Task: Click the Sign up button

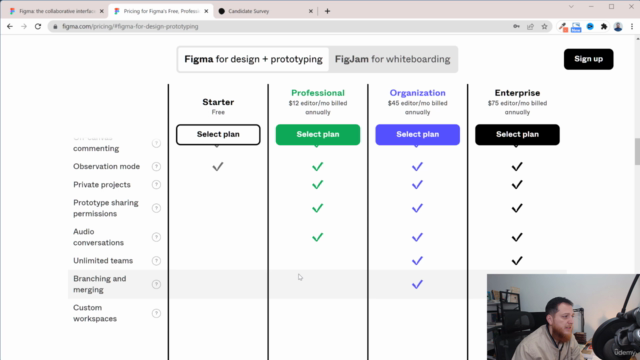Action: 589,59
